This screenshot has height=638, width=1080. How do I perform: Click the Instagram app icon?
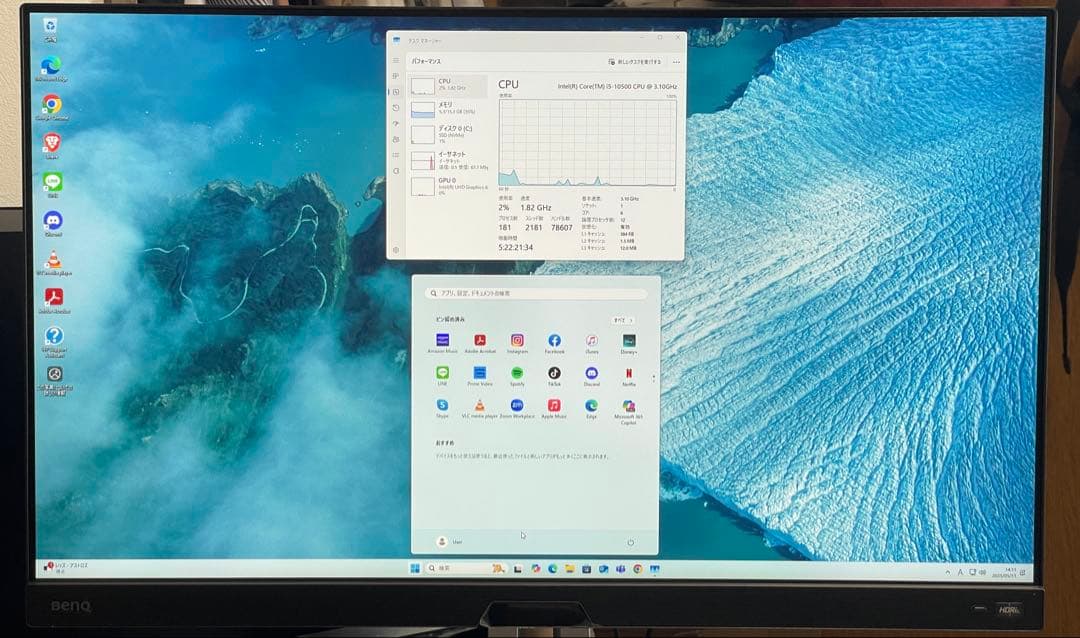pos(517,341)
